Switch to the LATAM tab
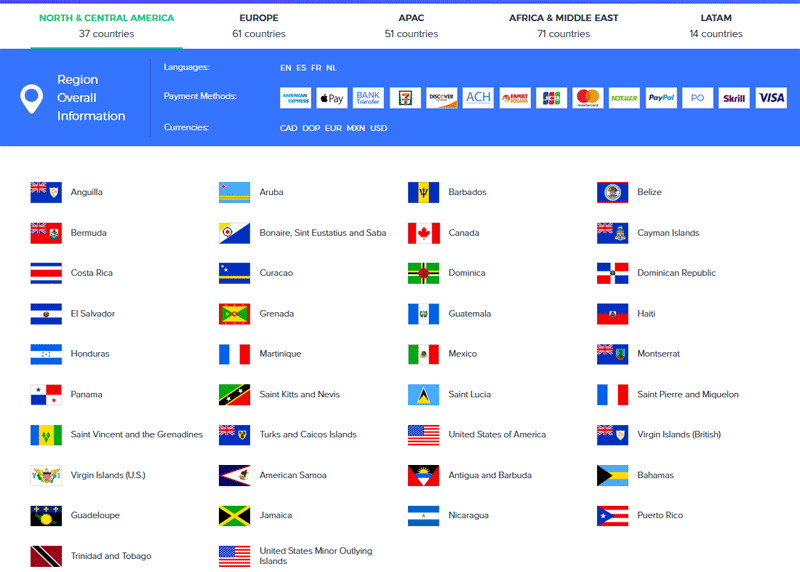This screenshot has width=800, height=572. click(716, 25)
